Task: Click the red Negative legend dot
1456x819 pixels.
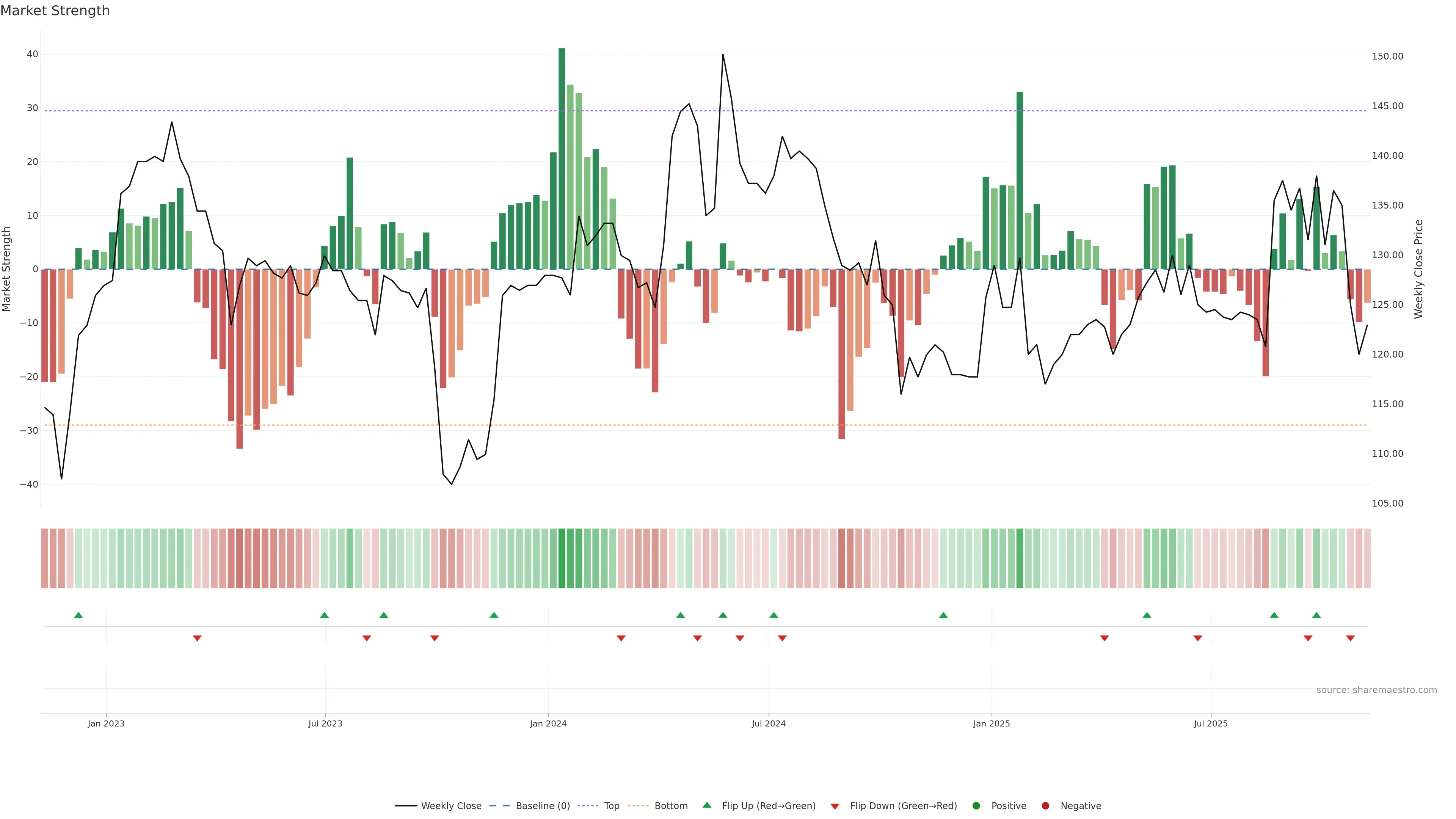Action: pyautogui.click(x=1045, y=806)
